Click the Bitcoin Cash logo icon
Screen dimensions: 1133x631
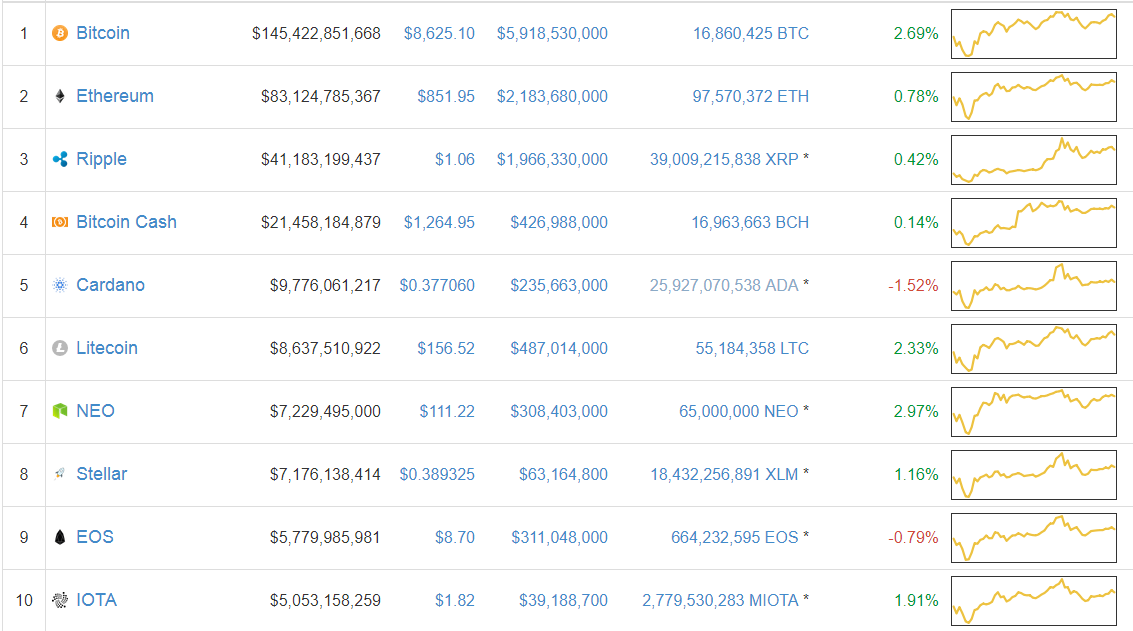click(x=60, y=222)
